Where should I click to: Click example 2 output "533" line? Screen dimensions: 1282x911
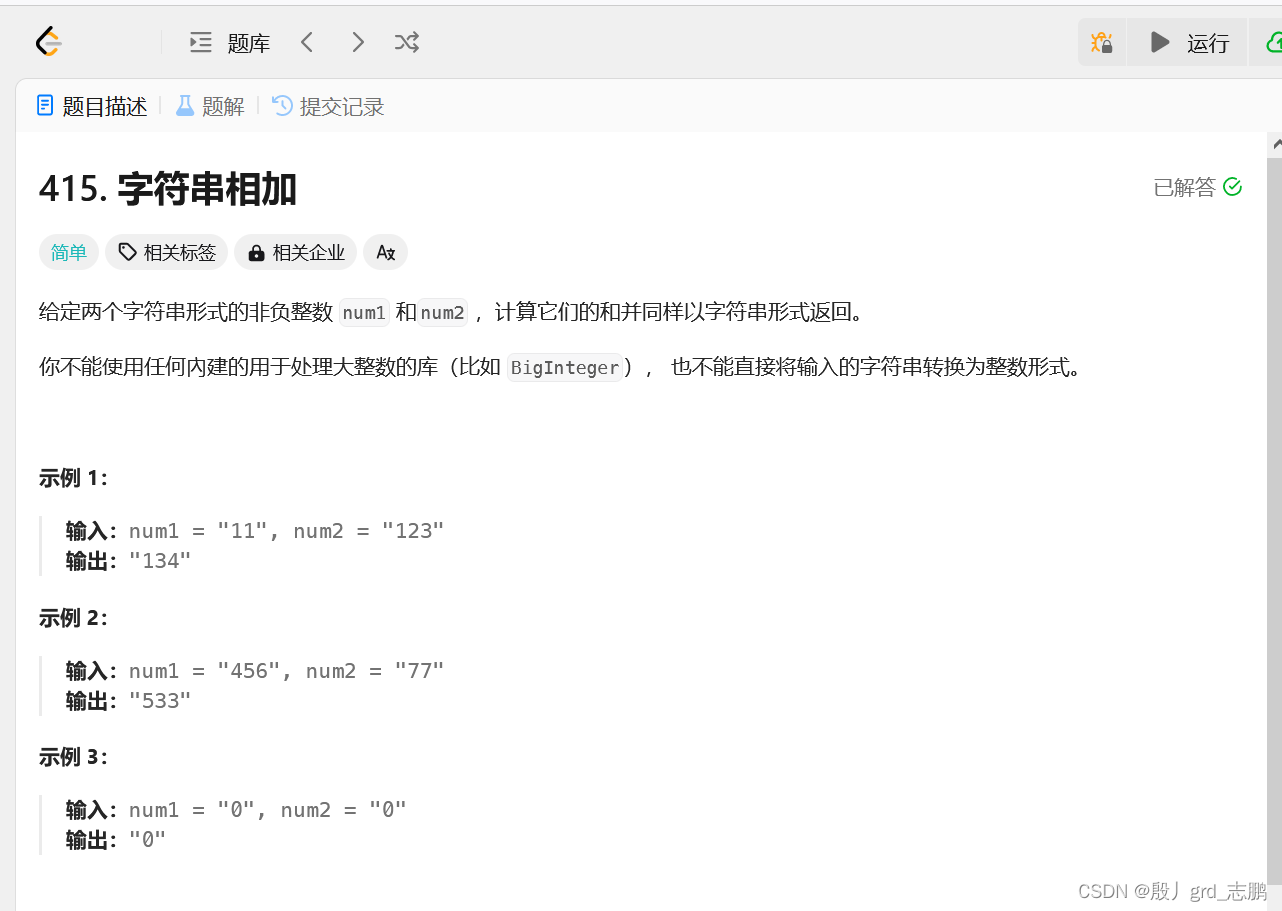pos(128,701)
